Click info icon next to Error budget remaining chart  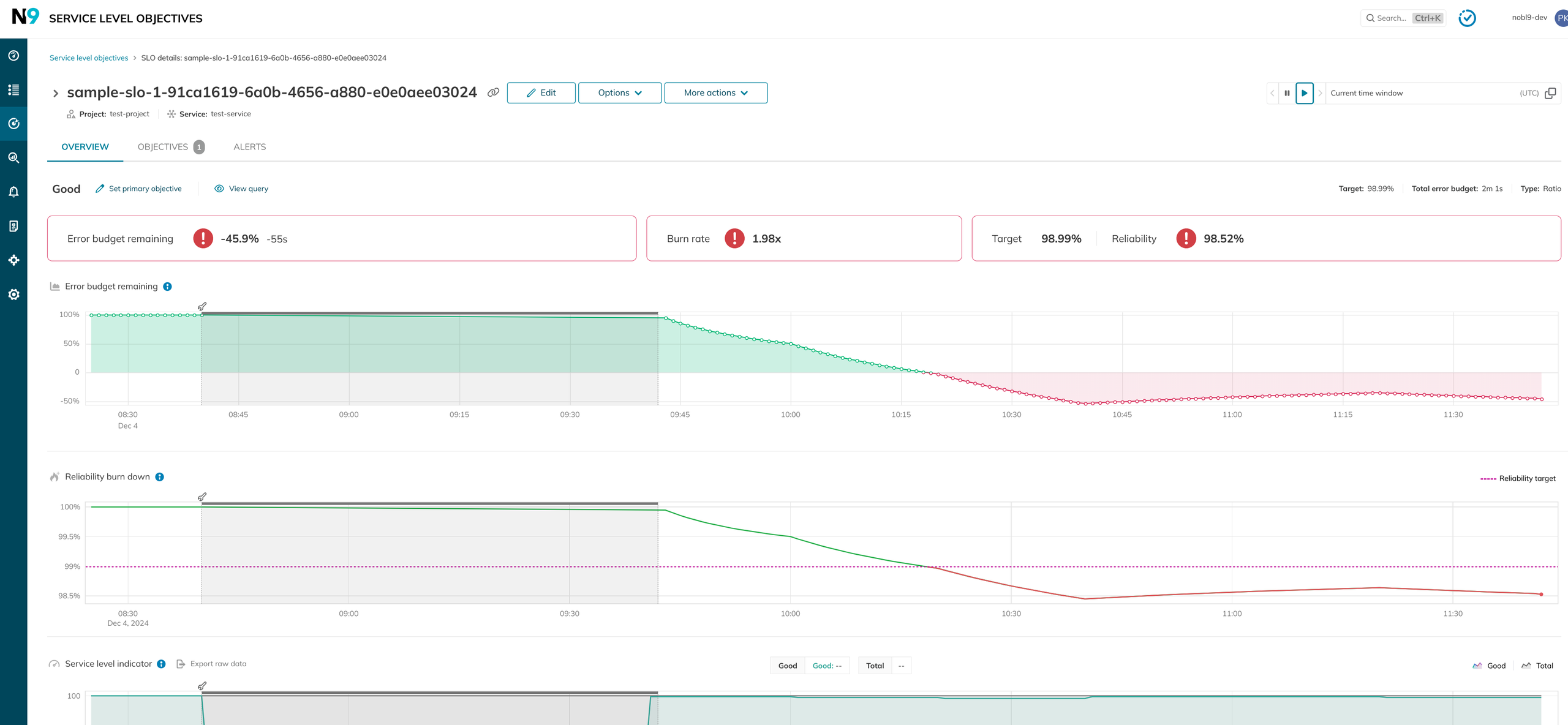click(x=167, y=287)
